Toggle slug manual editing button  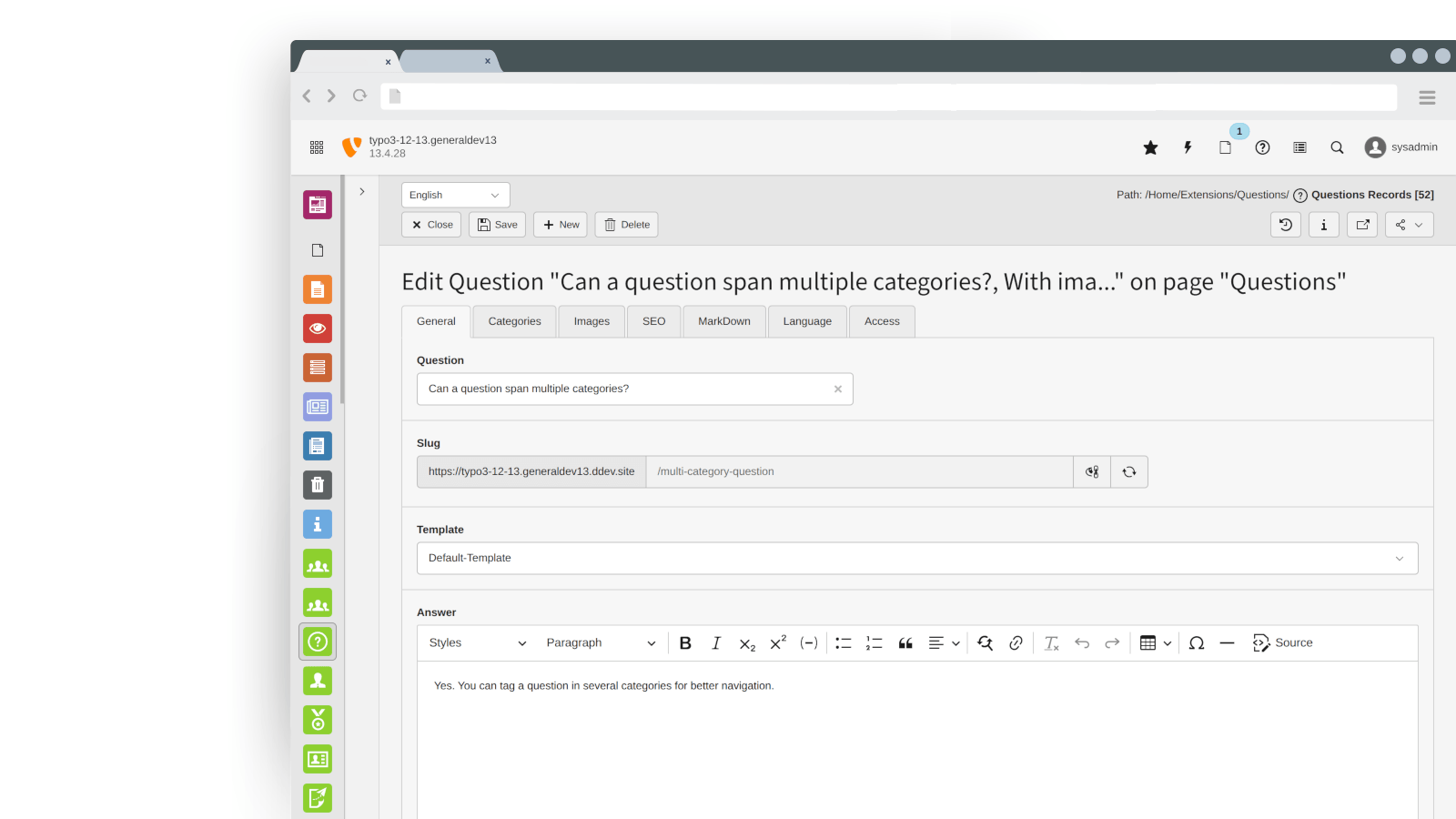(x=1092, y=472)
